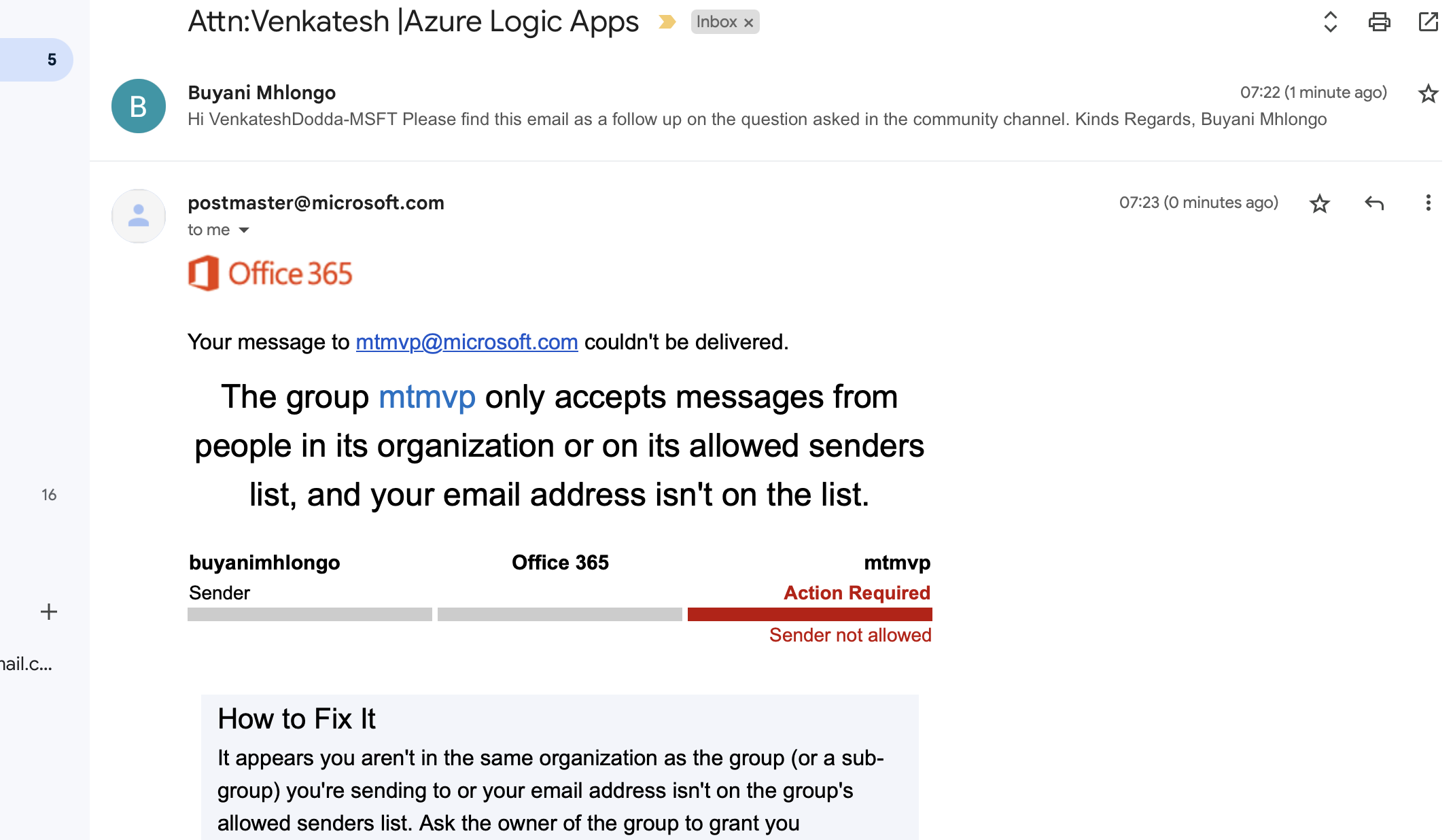Open the sidebar item showing count 16
1453x840 pixels.
[49, 495]
